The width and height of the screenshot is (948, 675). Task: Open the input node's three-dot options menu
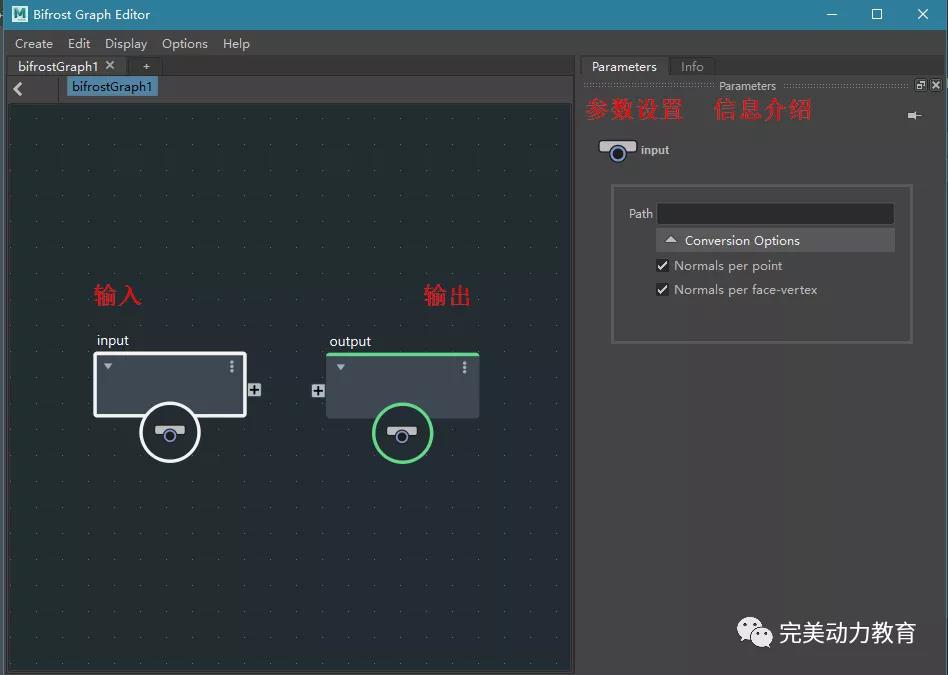click(232, 367)
